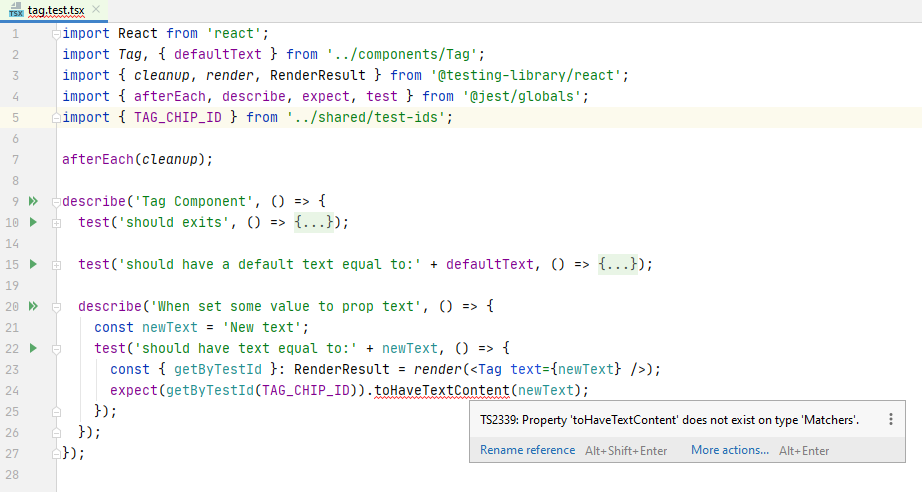Screen dimensions: 922x492
Task: Run test on line 22 via gutter arrow
Action: 34,349
